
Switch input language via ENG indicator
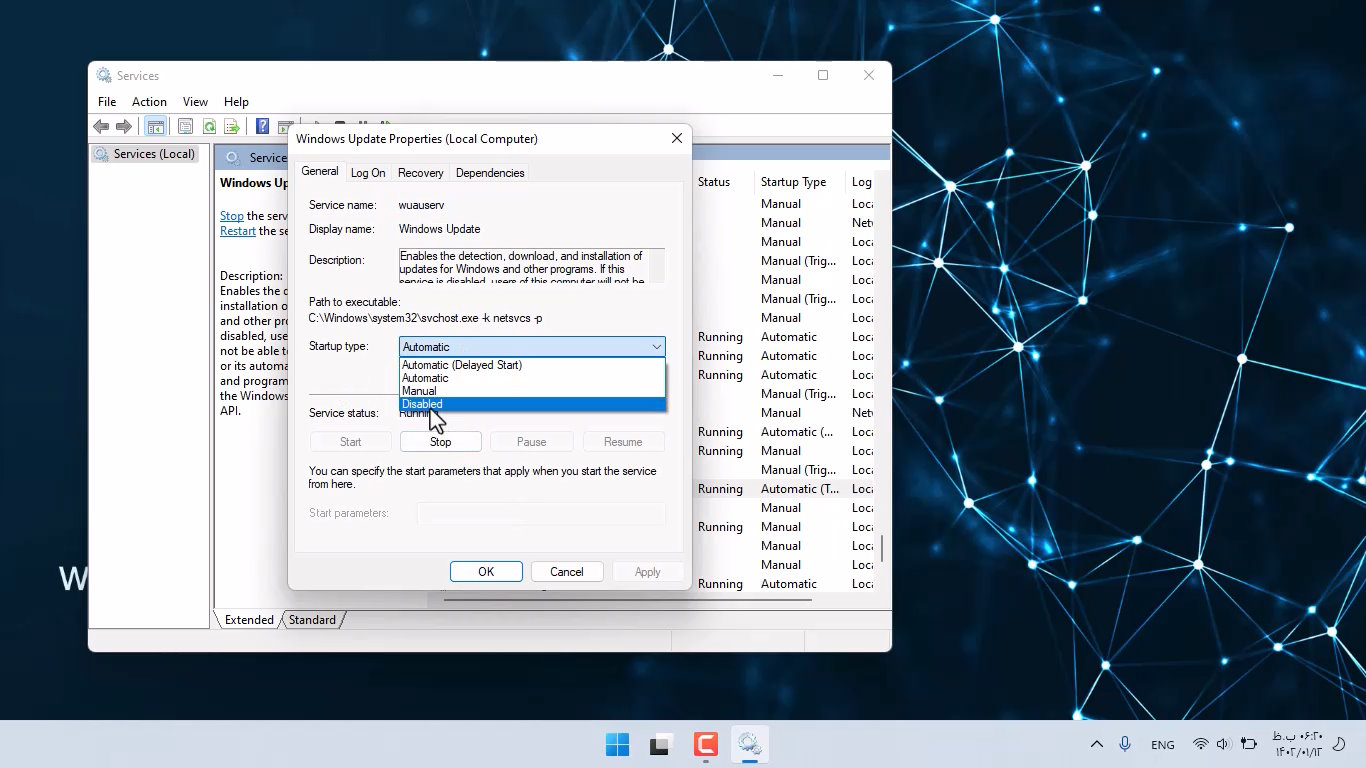[1163, 745]
